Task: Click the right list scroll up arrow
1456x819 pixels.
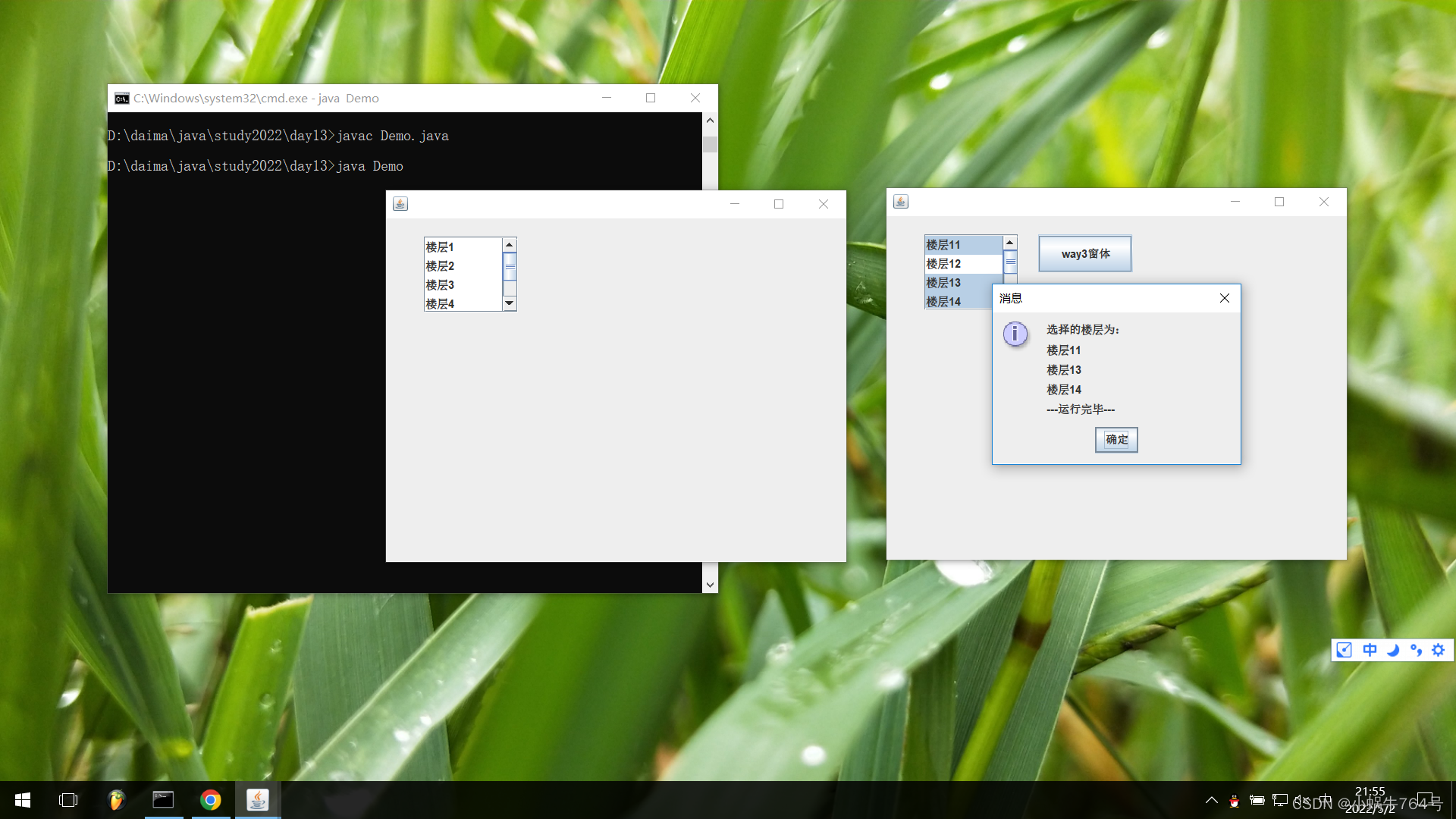Action: click(1009, 243)
